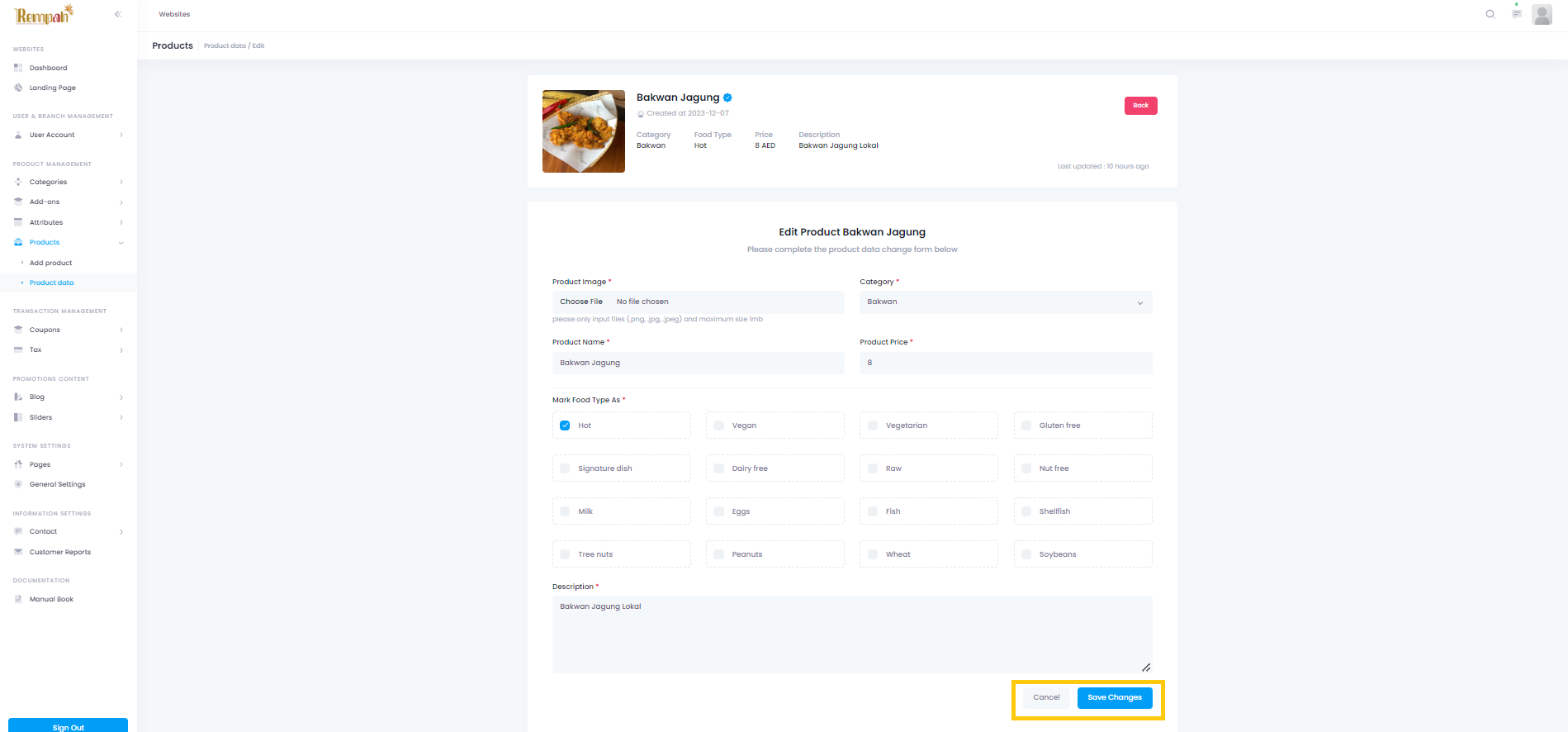Image resolution: width=1568 pixels, height=732 pixels.
Task: Click the red Back button
Action: pyautogui.click(x=1140, y=106)
